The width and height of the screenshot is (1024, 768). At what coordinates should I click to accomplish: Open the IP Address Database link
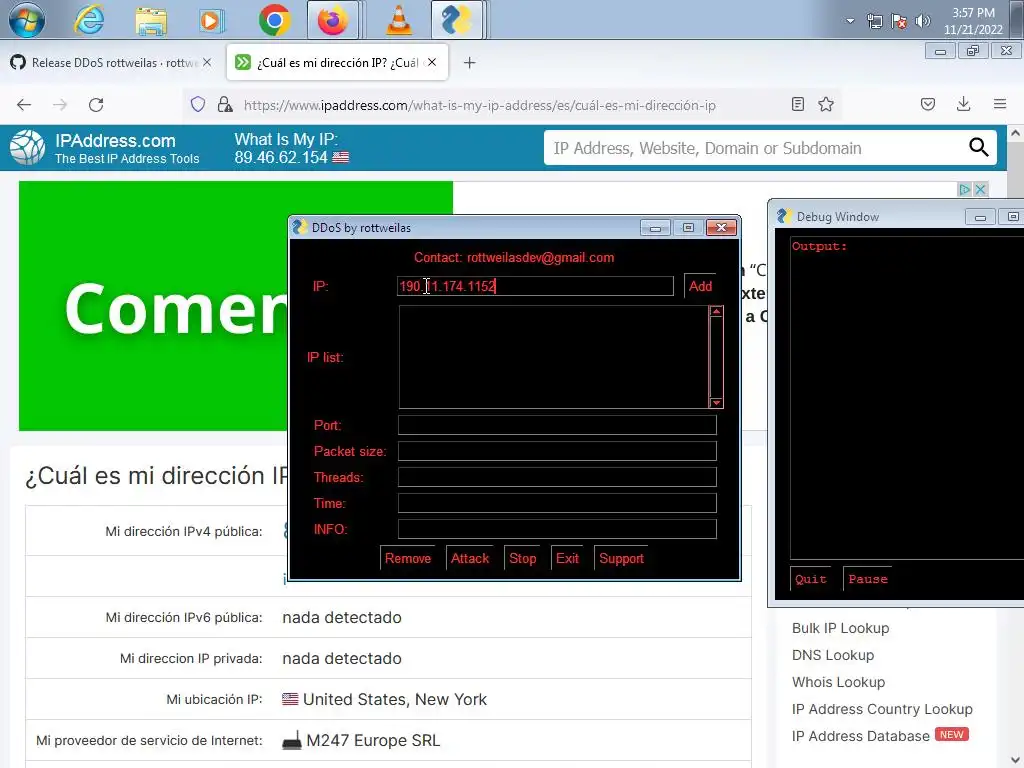tap(861, 736)
